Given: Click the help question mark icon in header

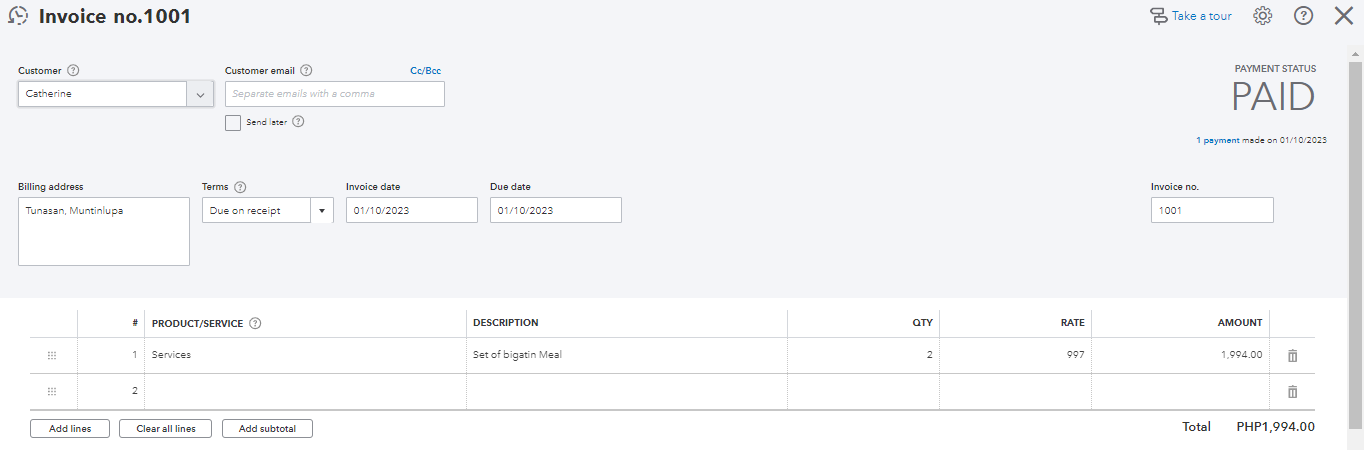Looking at the screenshot, I should coord(1303,16).
